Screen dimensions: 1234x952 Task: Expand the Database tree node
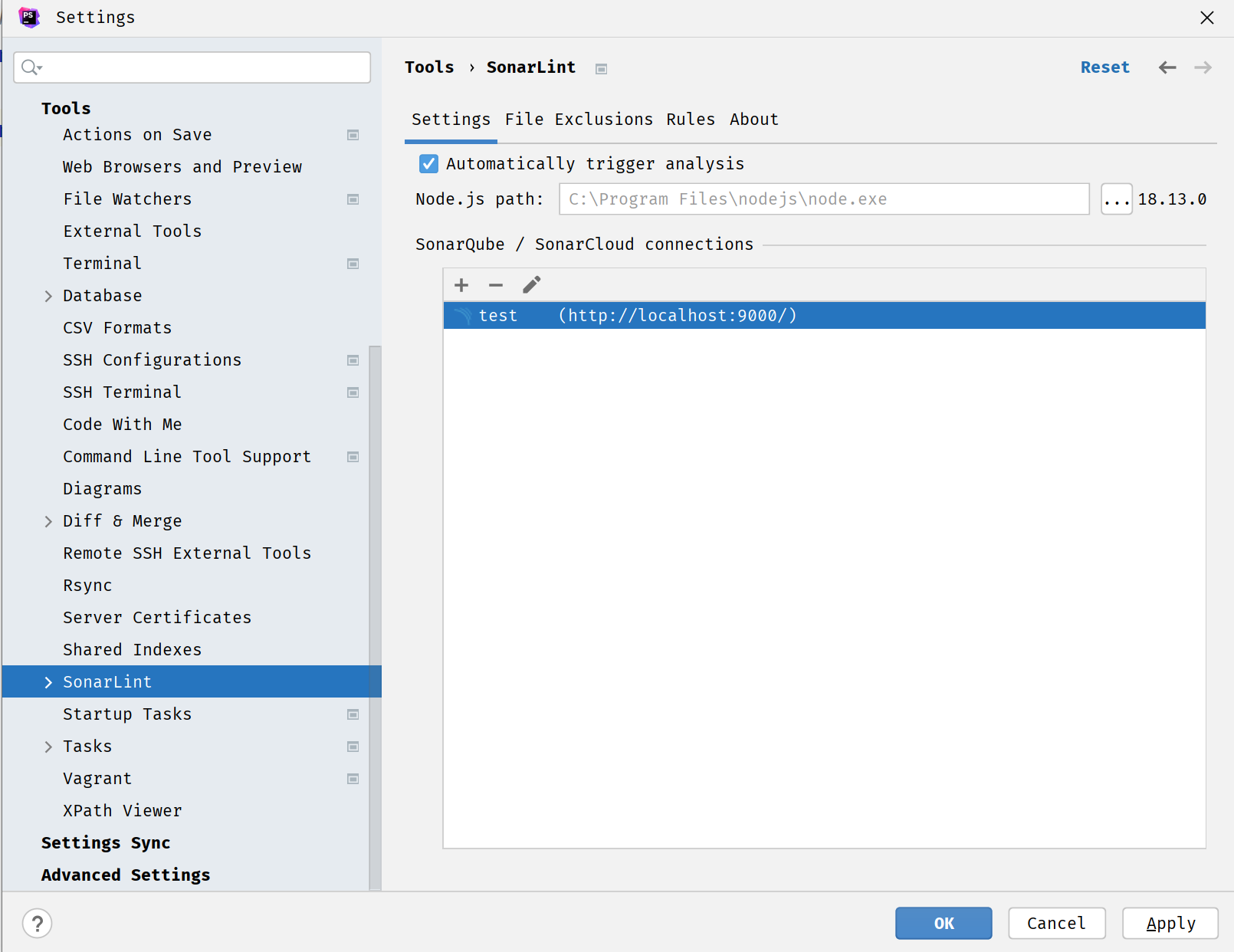pyautogui.click(x=48, y=296)
